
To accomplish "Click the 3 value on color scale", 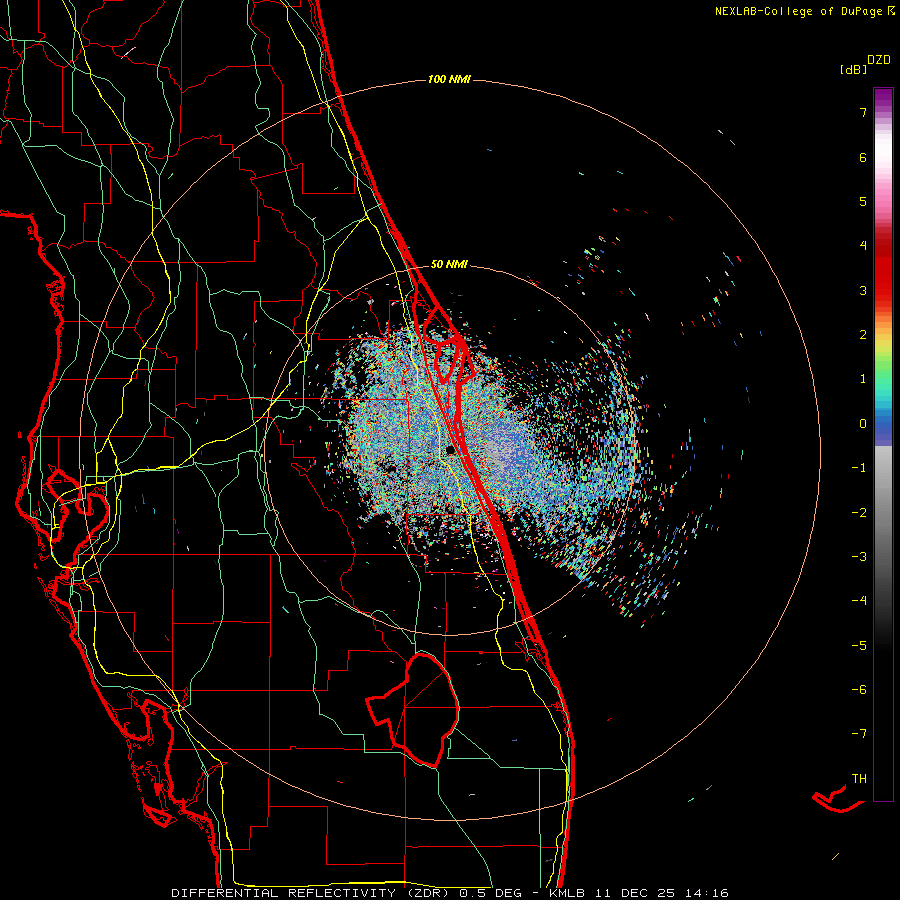I will click(x=863, y=290).
